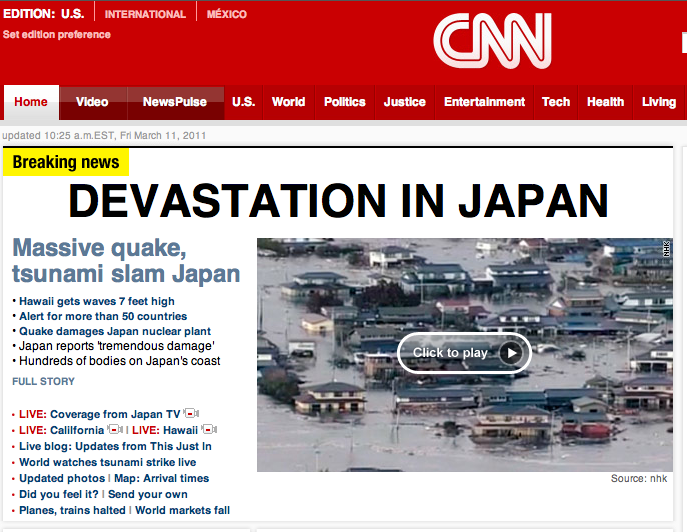Screen dimensions: 687x532
Task: Go to the U.S. section
Action: pyautogui.click(x=244, y=102)
